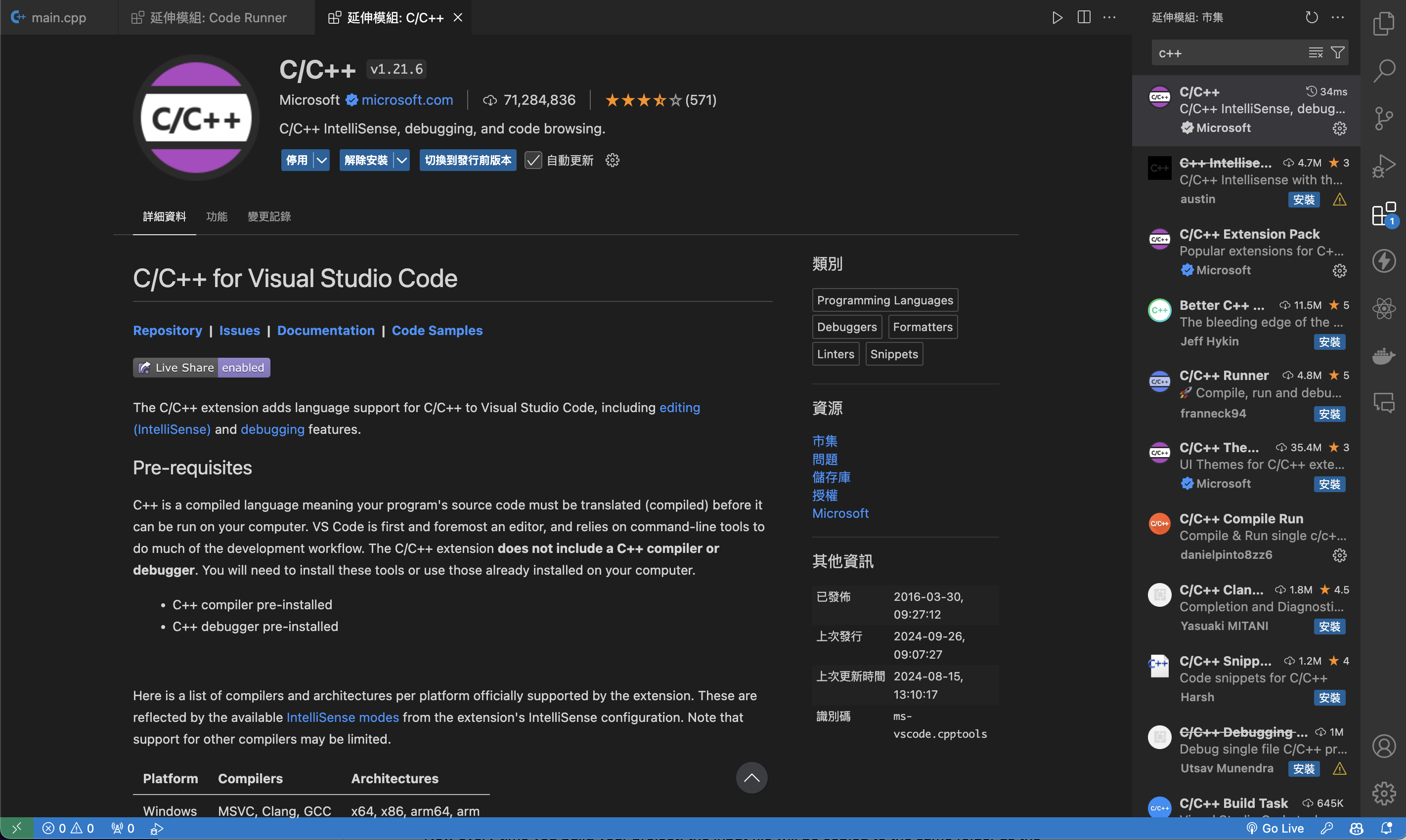
Task: Click the Copilot status icon
Action: click(1356, 828)
